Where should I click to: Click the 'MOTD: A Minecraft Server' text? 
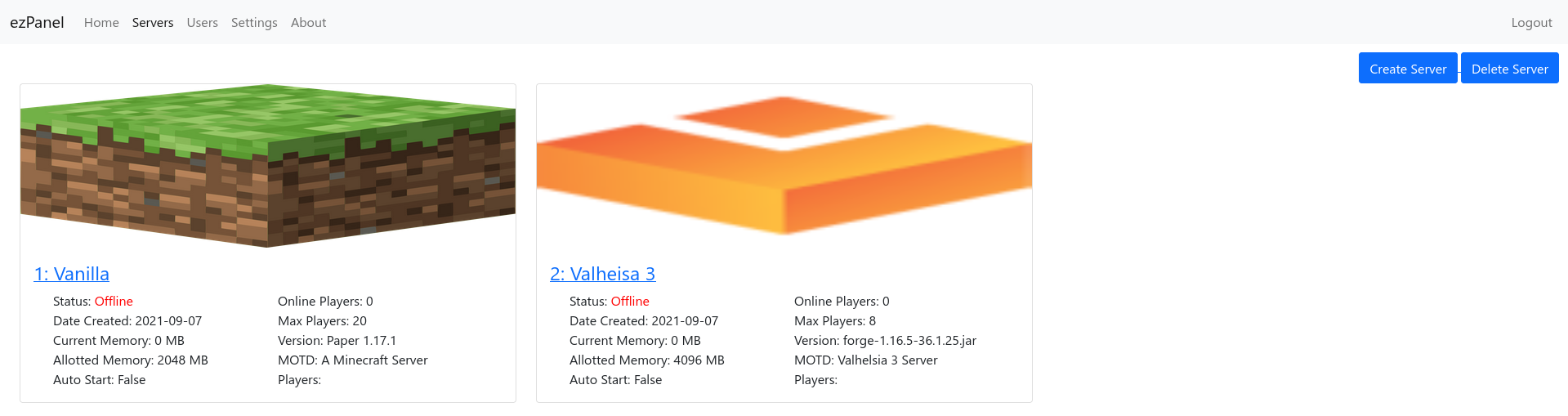pyautogui.click(x=352, y=360)
